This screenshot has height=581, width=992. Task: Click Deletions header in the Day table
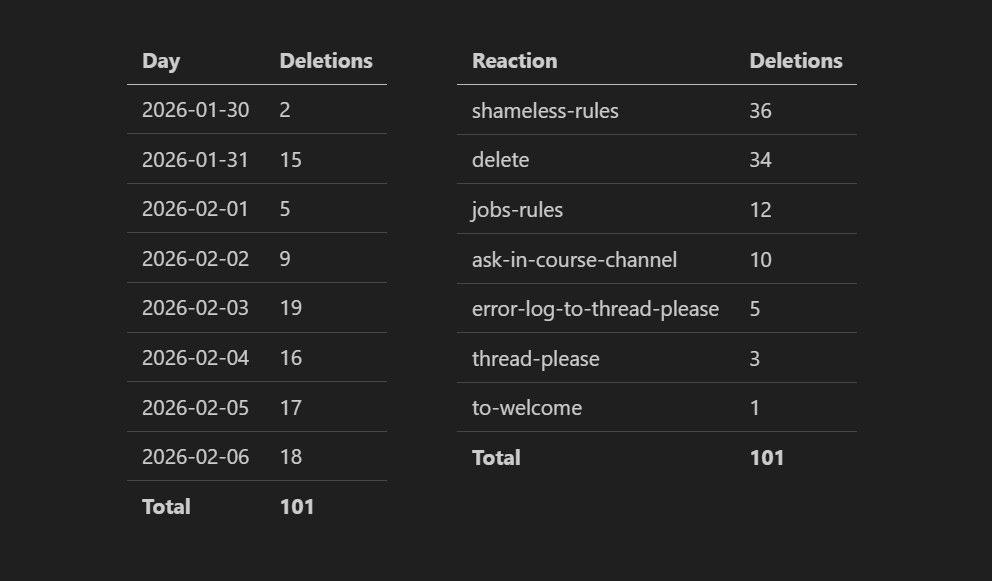[x=326, y=61]
